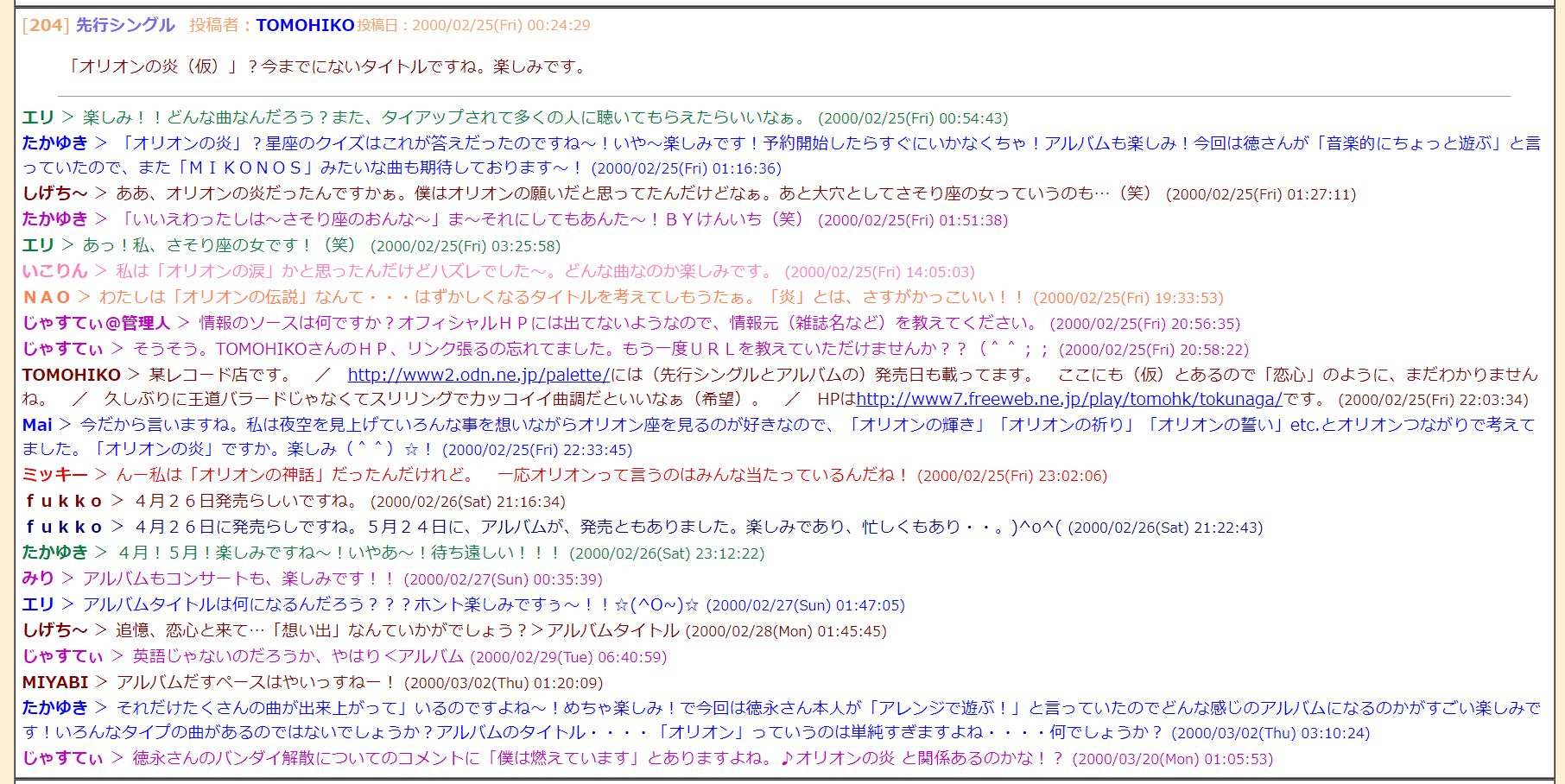Click timestamp (2000/02/25(Fri) 20:56:35)
1565x784 pixels.
pos(1145,324)
